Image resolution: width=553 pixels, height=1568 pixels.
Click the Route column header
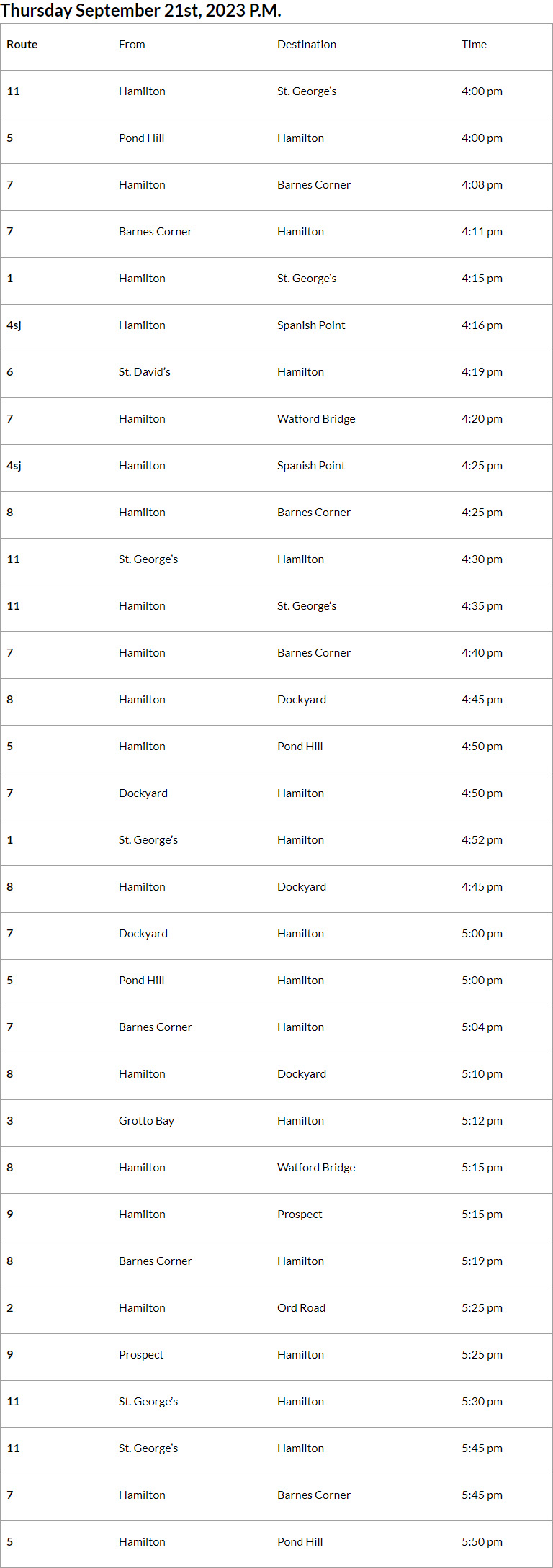22,45
